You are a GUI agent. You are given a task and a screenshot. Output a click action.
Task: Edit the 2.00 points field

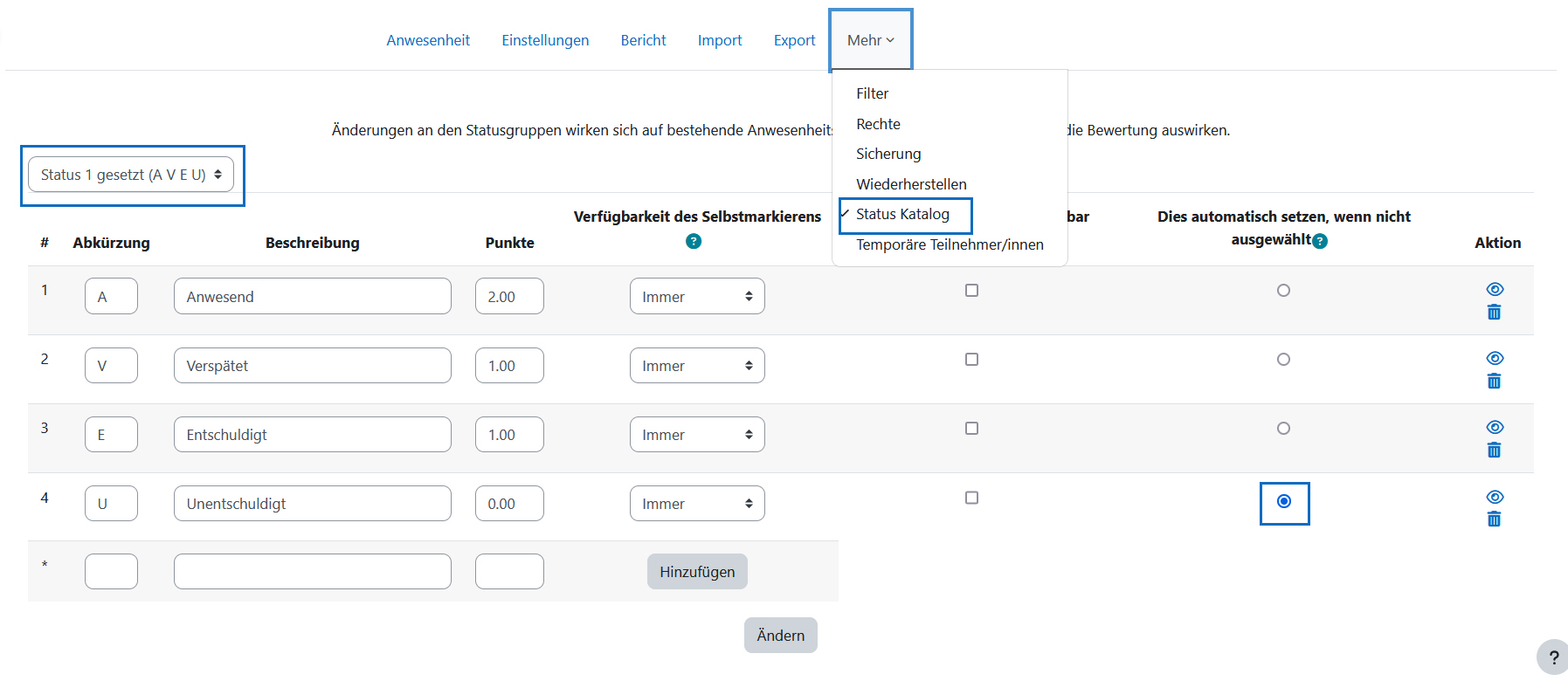[509, 296]
